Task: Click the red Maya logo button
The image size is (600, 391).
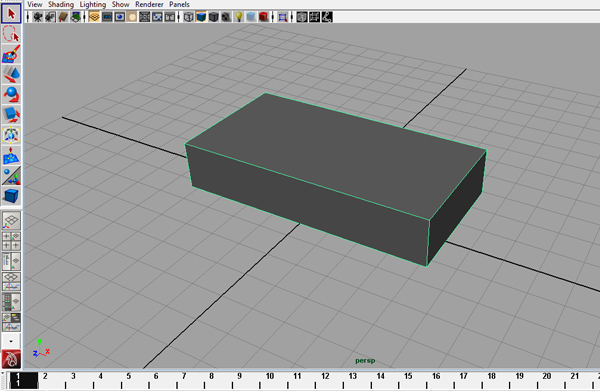Action: click(x=11, y=359)
